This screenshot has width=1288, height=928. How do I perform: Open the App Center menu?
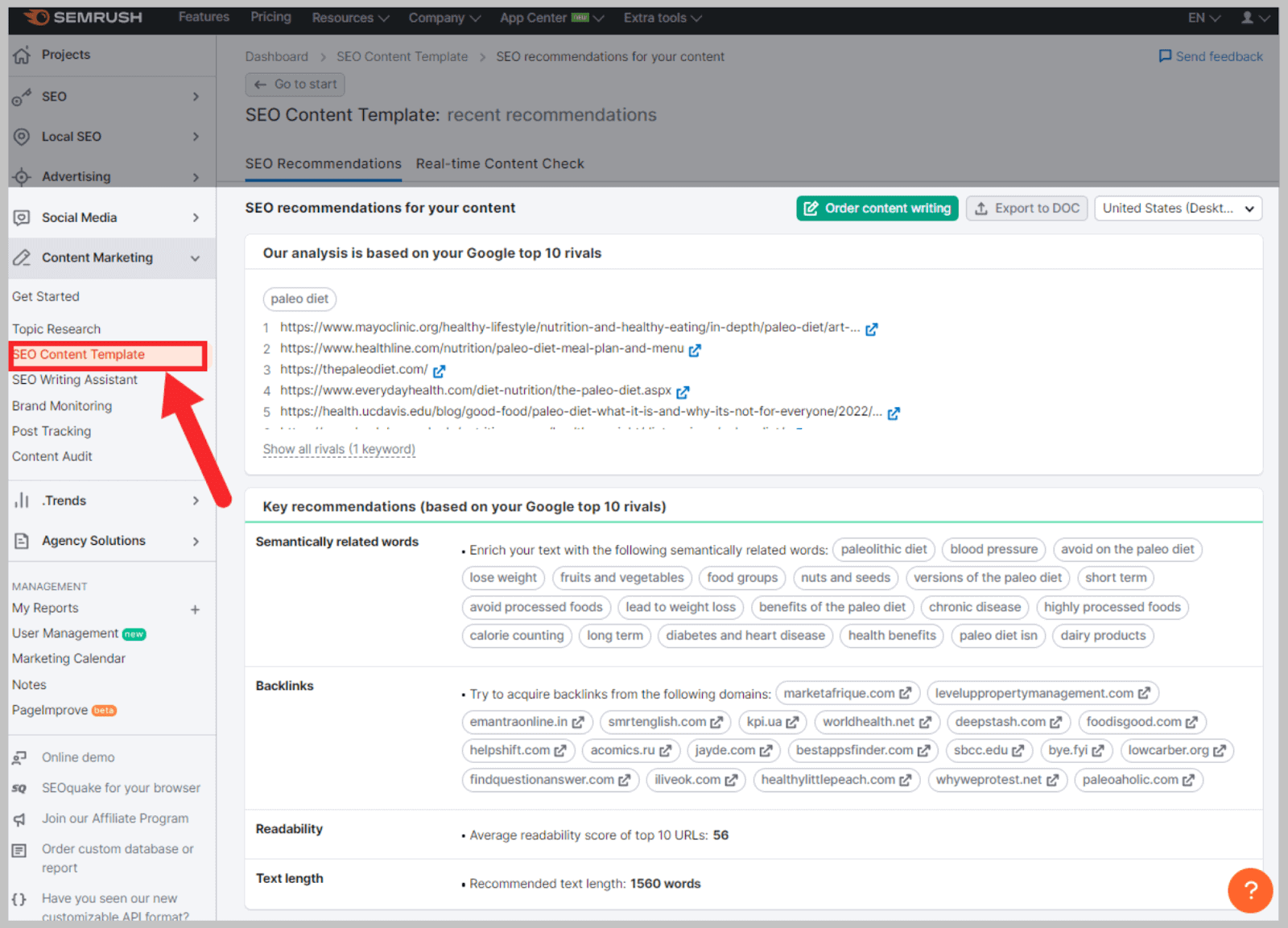(551, 18)
